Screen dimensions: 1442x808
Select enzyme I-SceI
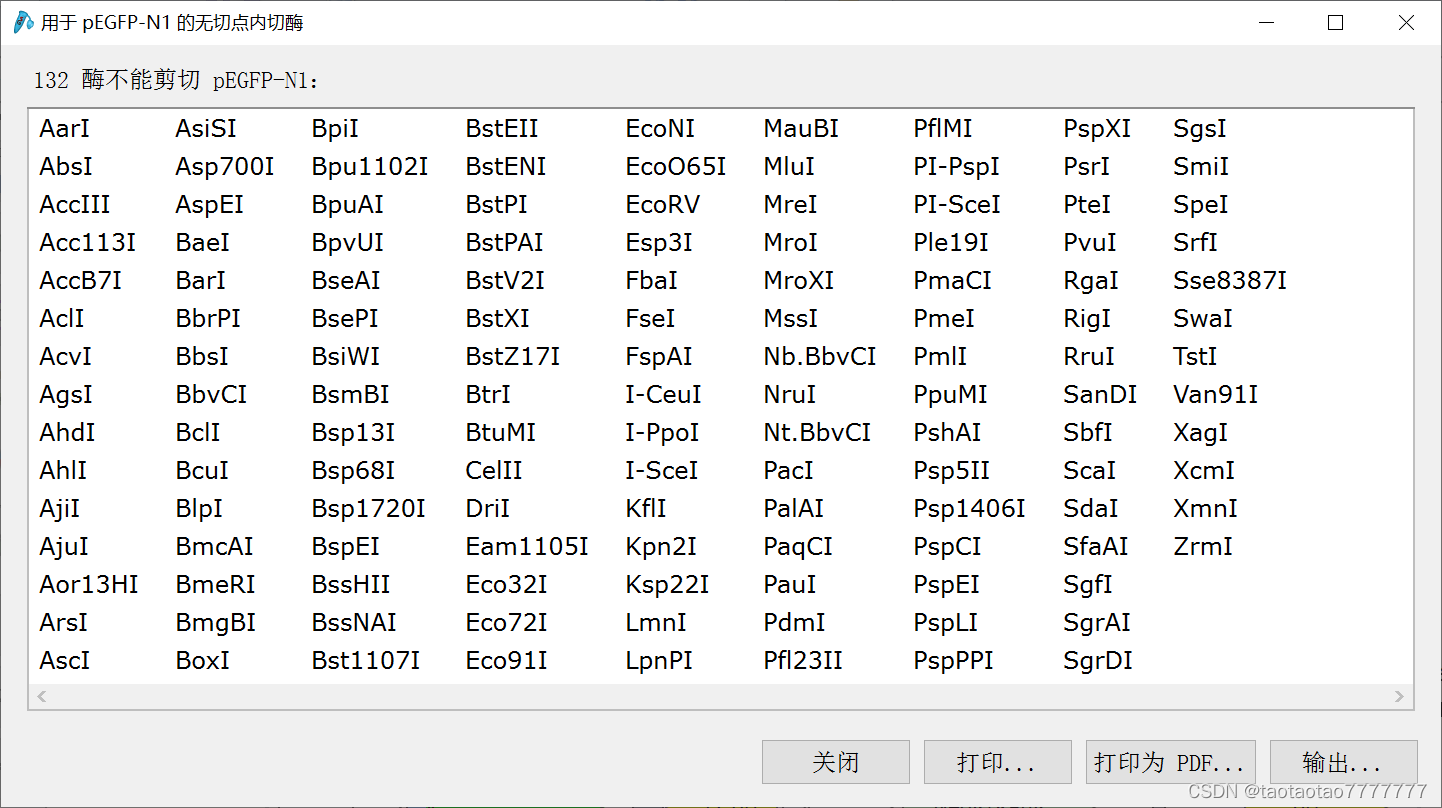coord(661,471)
